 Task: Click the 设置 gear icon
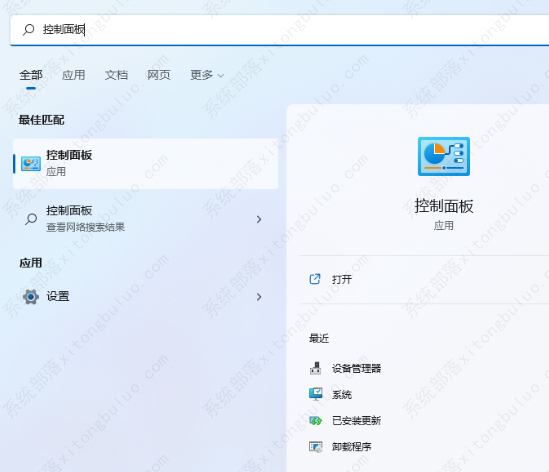31,297
